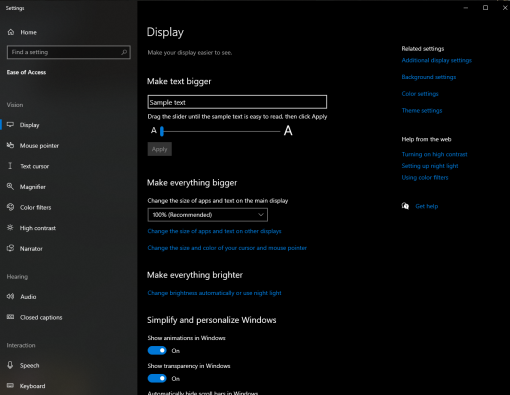Viewport: 510px width, 395px height.
Task: Turn off Show transparency in Windows
Action: [157, 379]
